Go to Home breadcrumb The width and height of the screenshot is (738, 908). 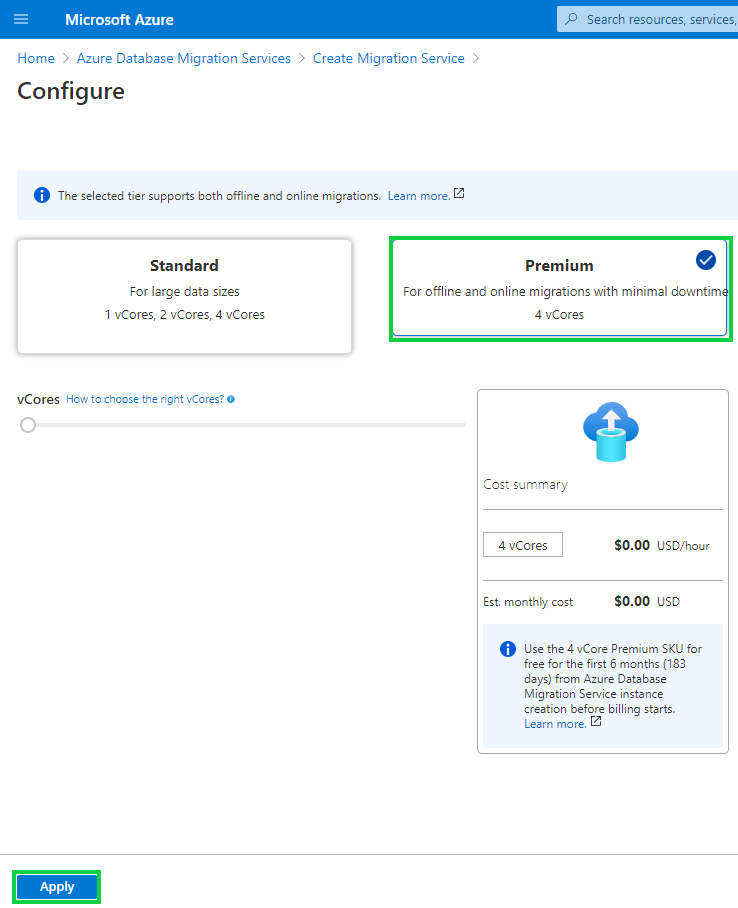click(x=36, y=58)
